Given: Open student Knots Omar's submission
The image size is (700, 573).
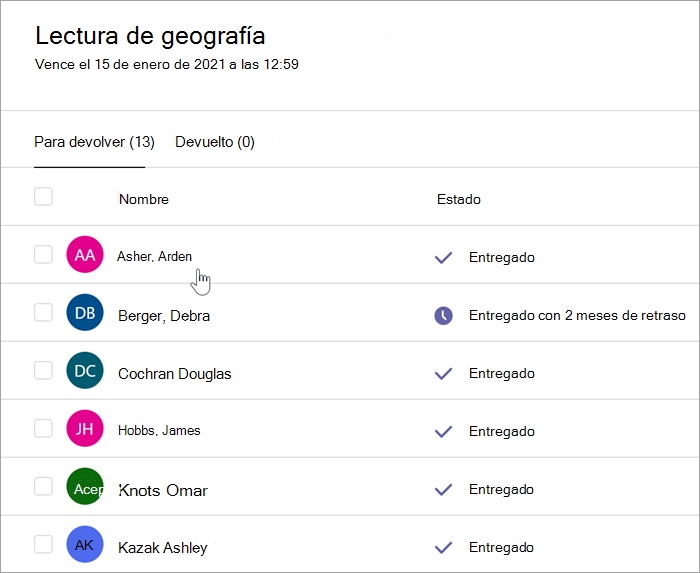Looking at the screenshot, I should [163, 490].
